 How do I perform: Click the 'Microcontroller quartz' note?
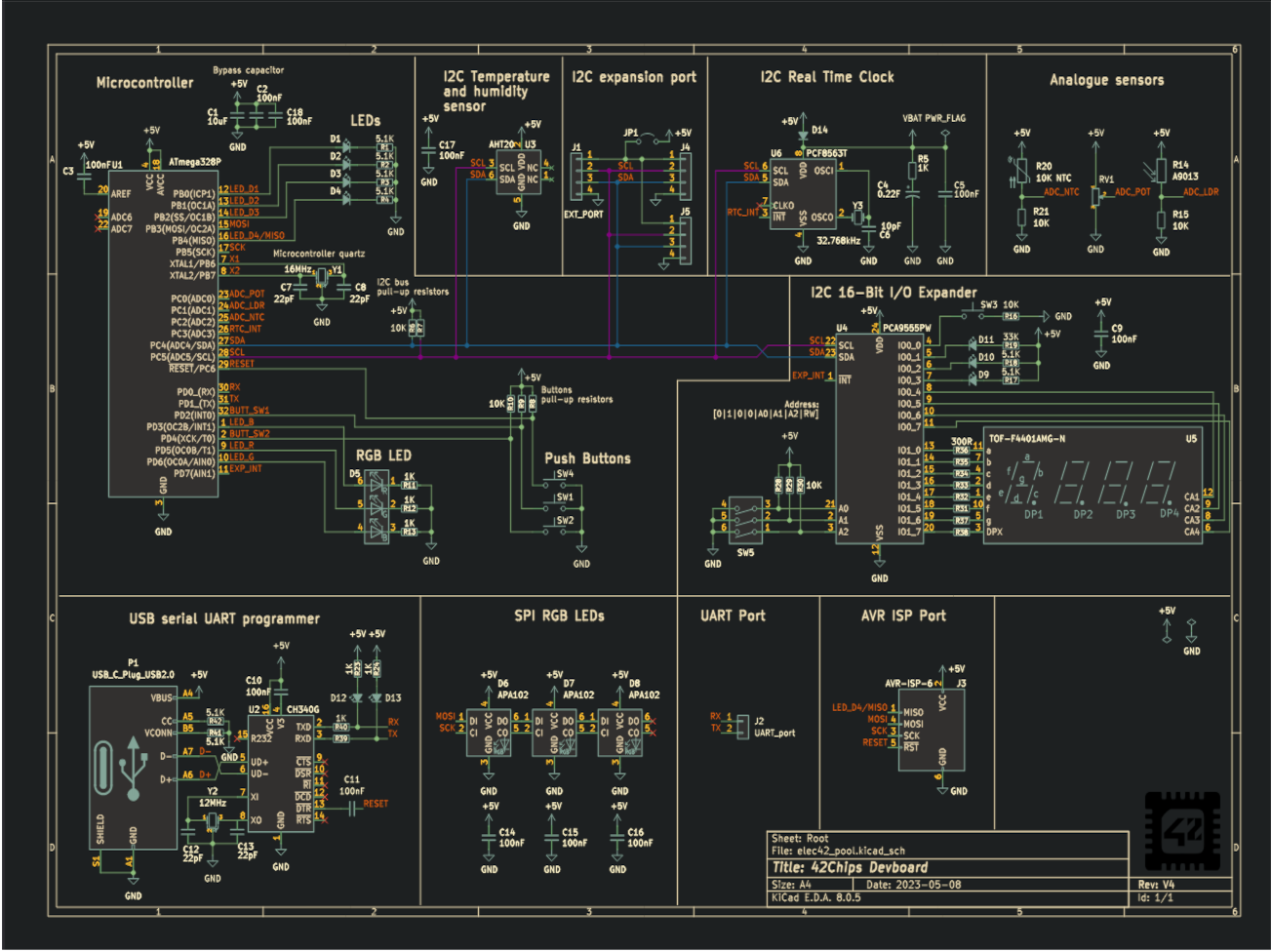tap(318, 254)
